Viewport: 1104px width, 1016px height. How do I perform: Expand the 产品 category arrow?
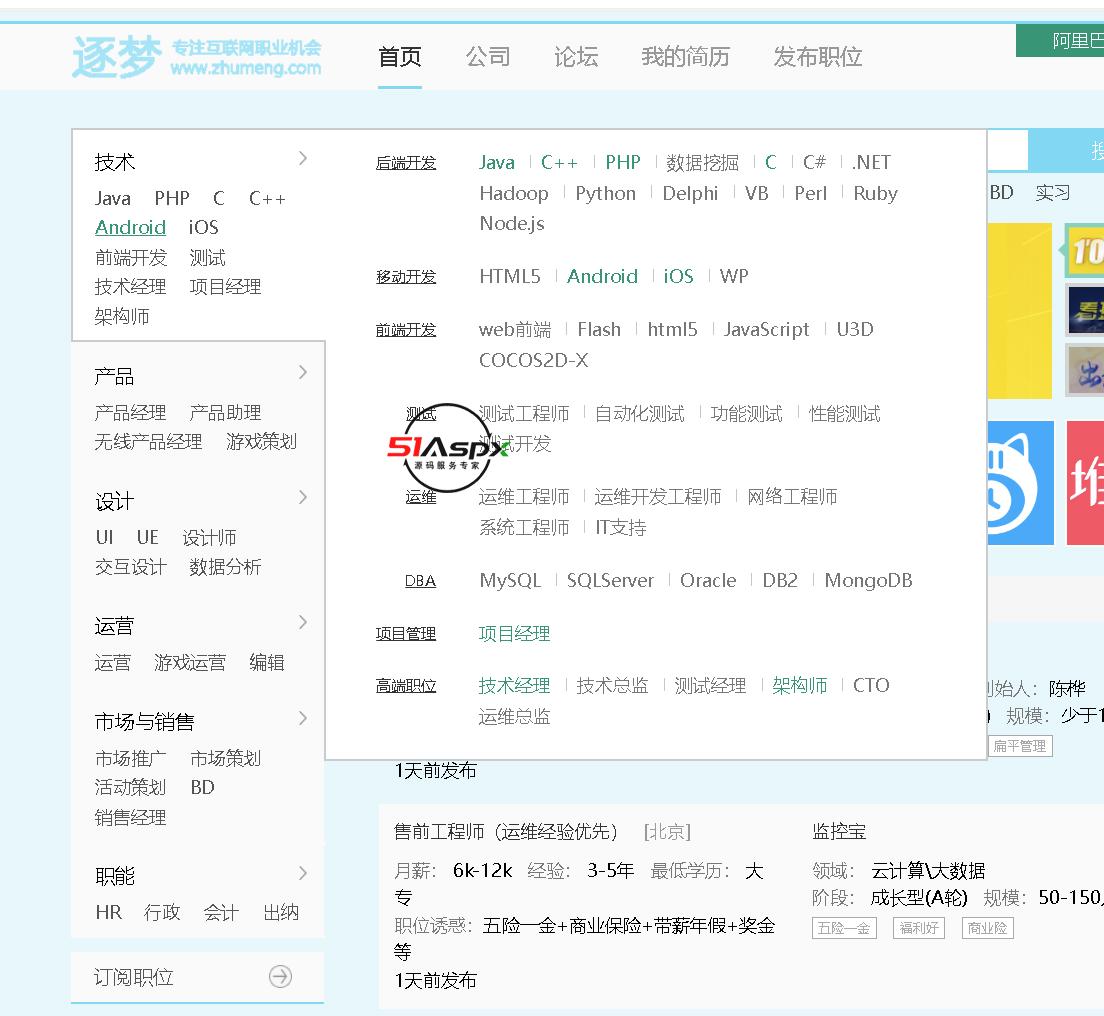pos(302,373)
